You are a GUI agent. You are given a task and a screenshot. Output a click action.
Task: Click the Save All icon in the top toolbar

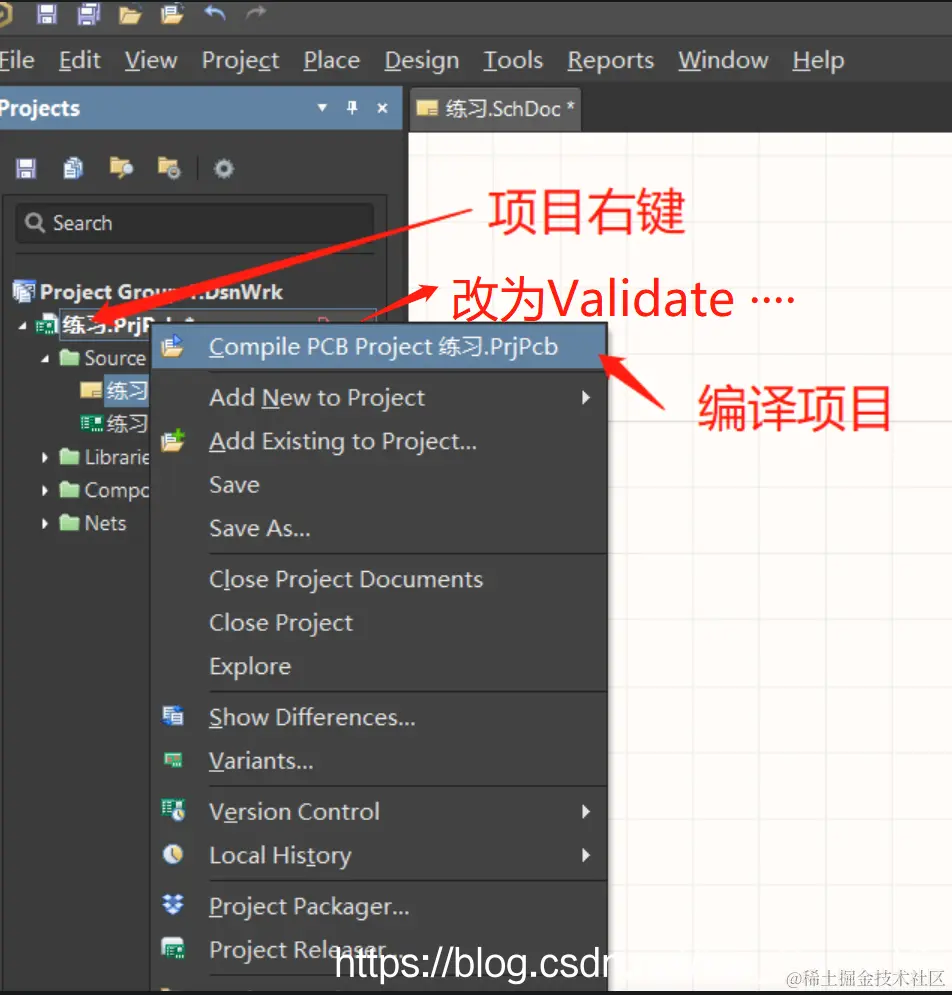(x=88, y=13)
